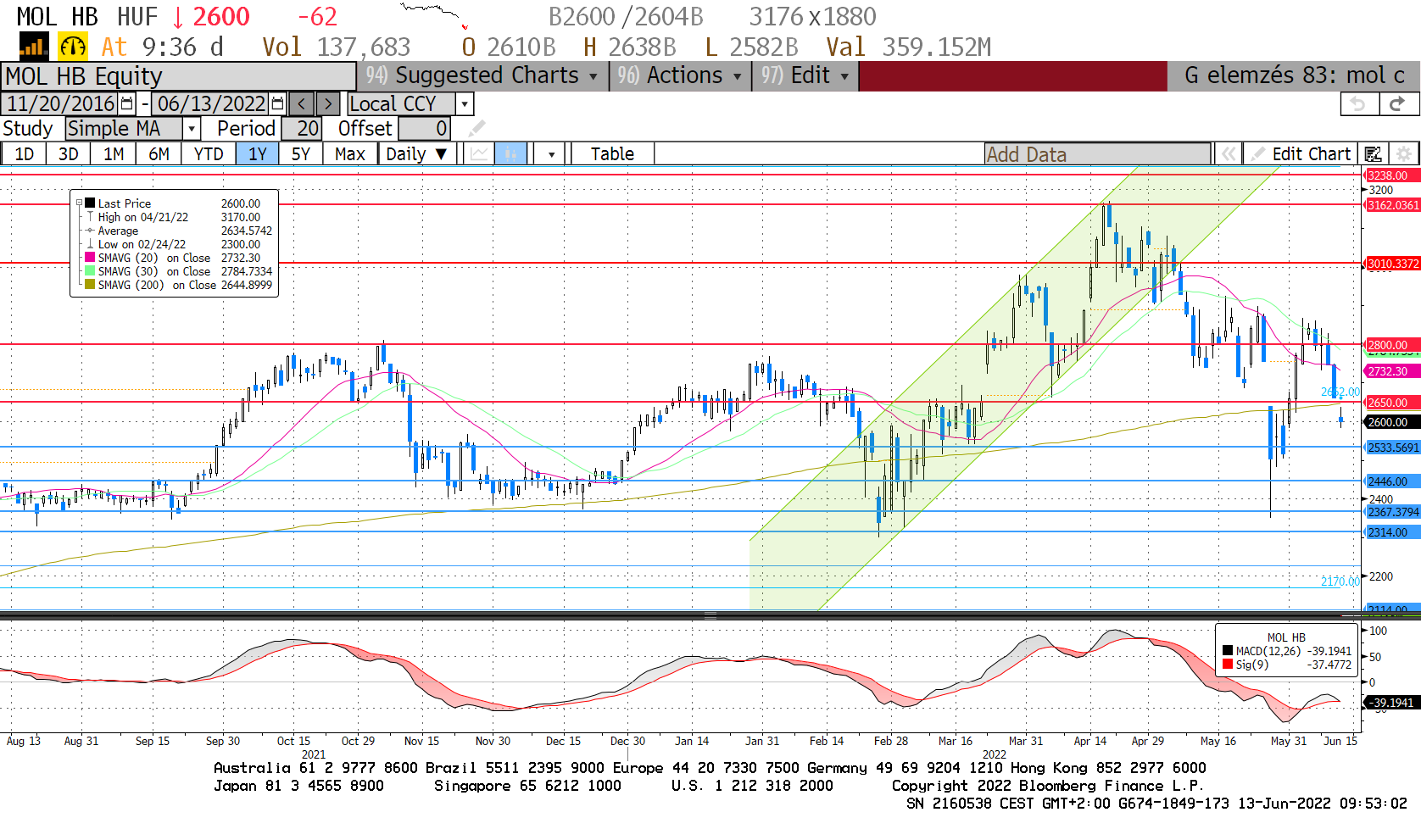1421x840 pixels.
Task: Open the Suggested Charts dropdown
Action: pyautogui.click(x=483, y=75)
